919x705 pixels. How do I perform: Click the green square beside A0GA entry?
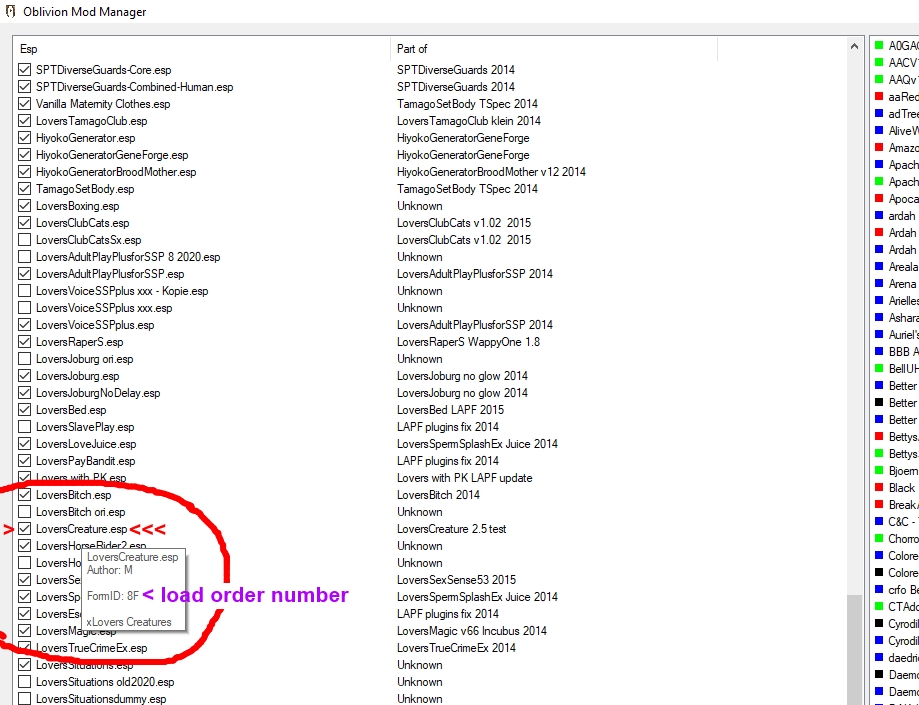(x=879, y=45)
